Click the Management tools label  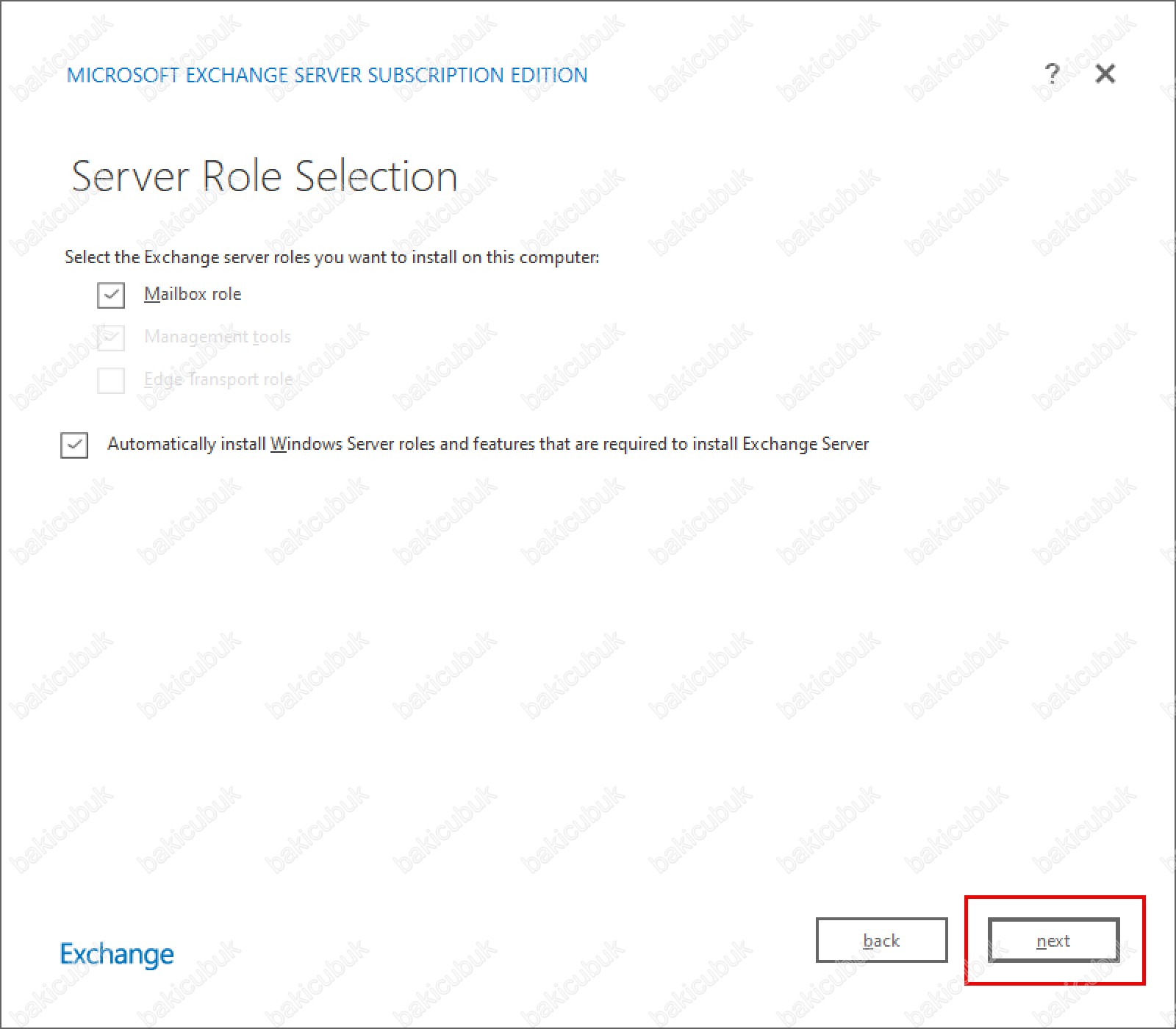tap(218, 337)
